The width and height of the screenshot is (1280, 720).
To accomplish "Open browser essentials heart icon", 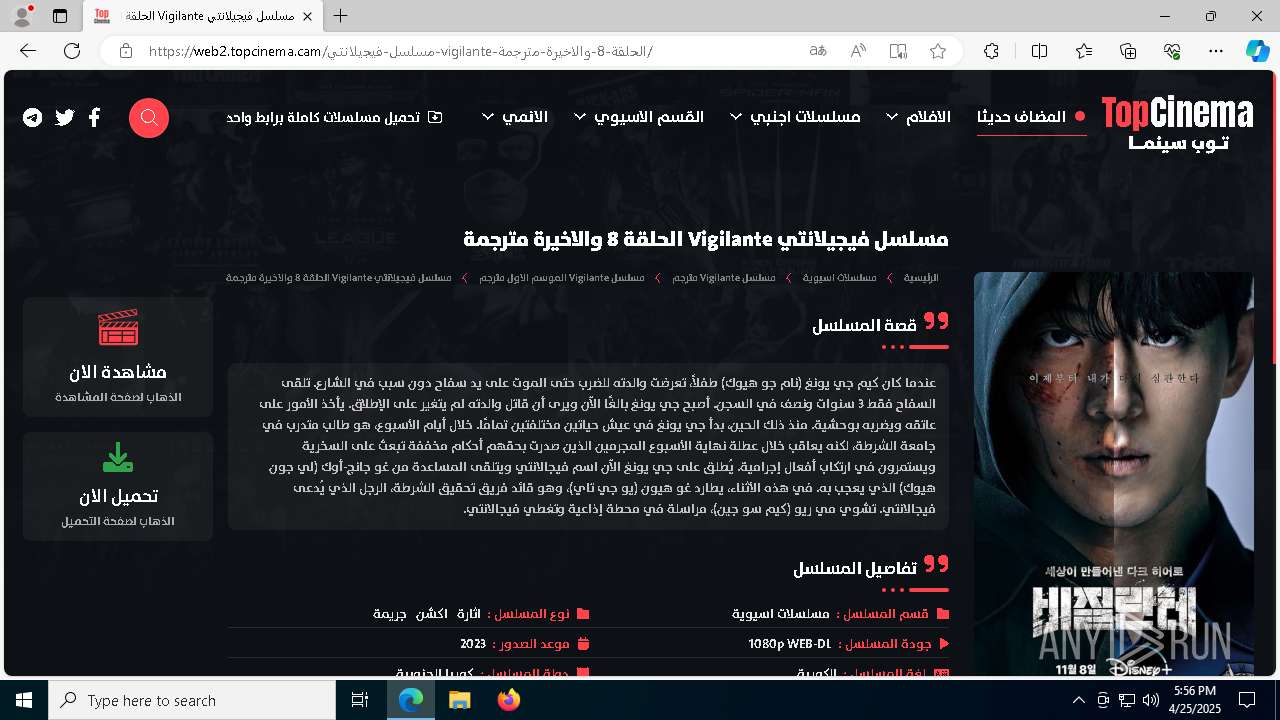I will click(x=1172, y=51).
